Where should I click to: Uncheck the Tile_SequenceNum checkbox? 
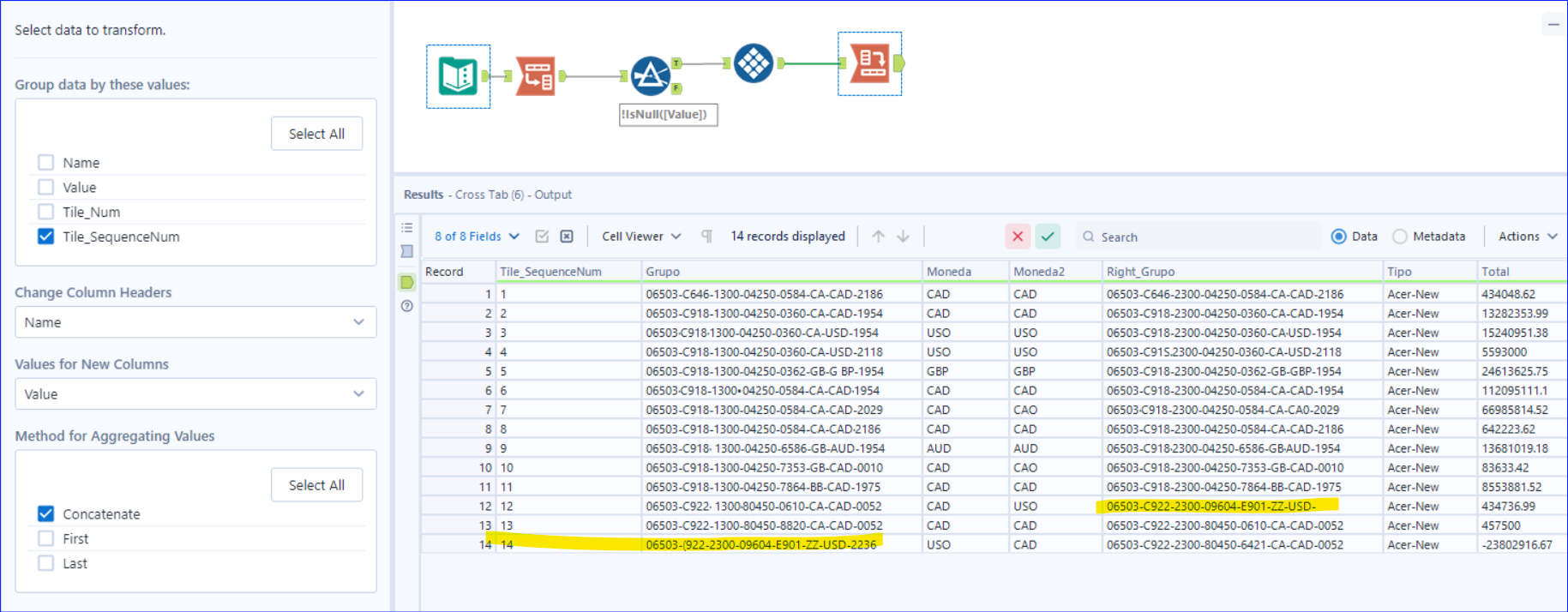pyautogui.click(x=46, y=237)
